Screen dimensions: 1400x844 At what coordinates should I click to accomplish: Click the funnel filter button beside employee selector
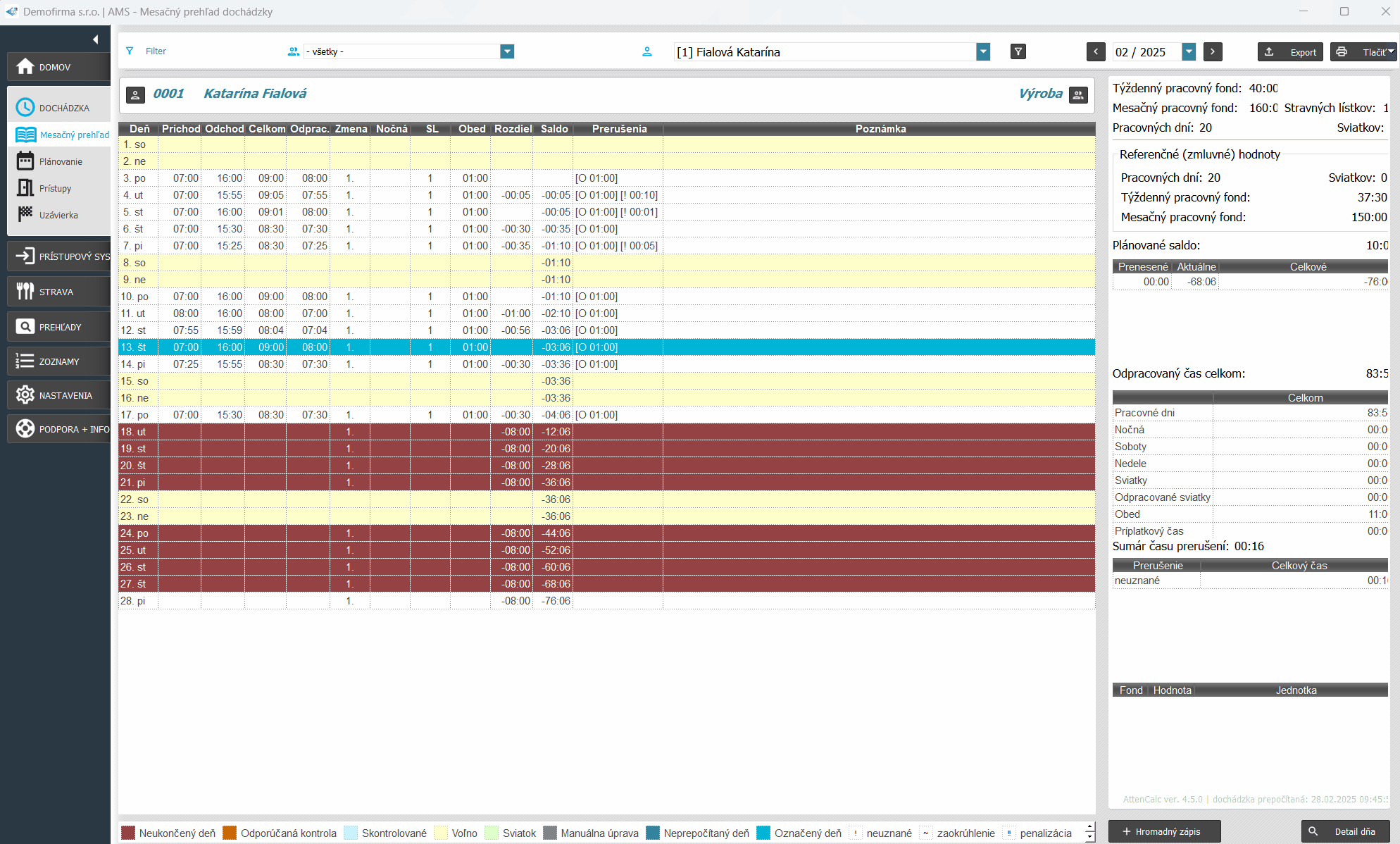click(1018, 51)
